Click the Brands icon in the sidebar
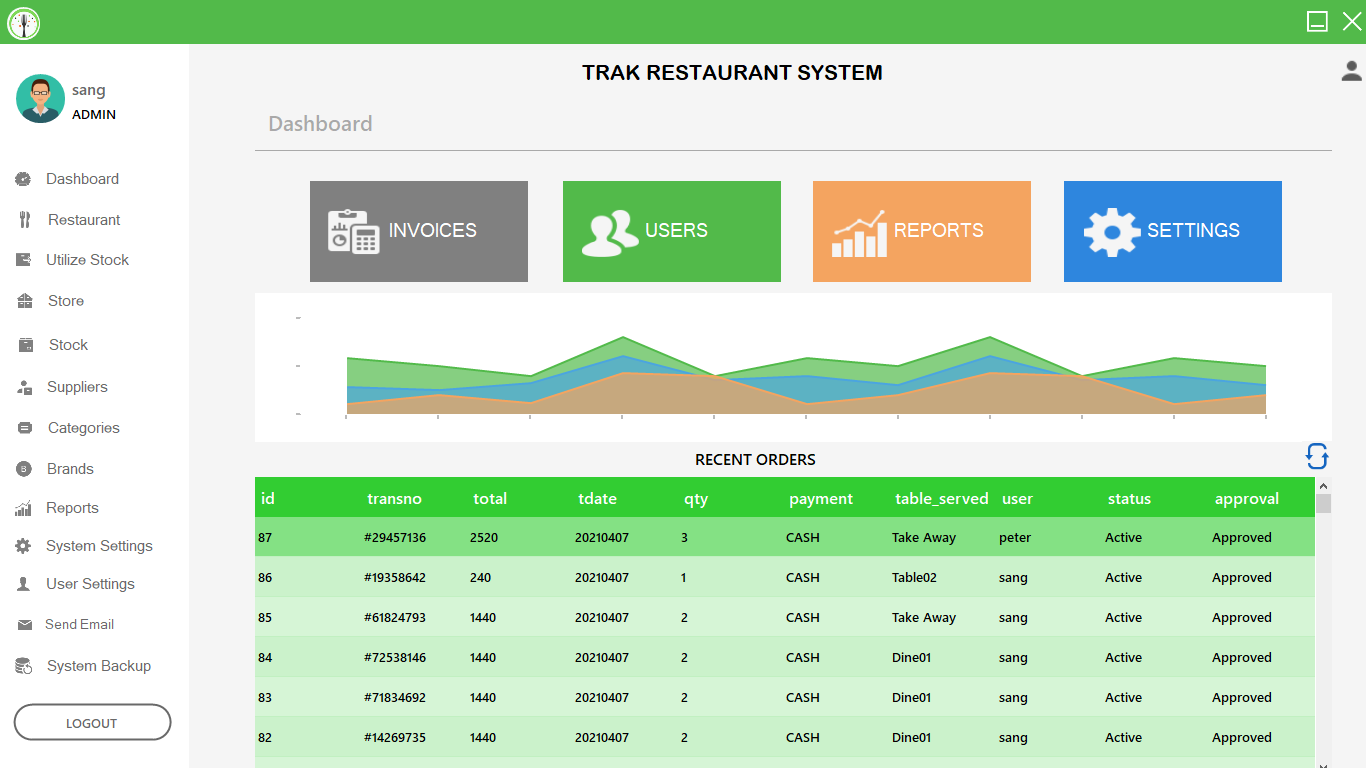The width and height of the screenshot is (1366, 768). click(25, 468)
